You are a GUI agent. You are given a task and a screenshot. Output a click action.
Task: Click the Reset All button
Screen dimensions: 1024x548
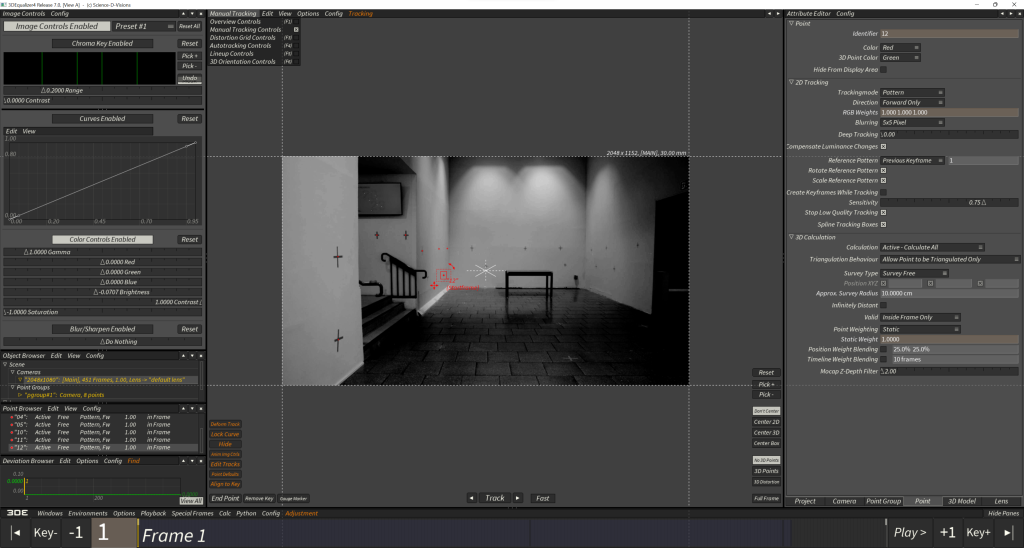[x=189, y=26]
